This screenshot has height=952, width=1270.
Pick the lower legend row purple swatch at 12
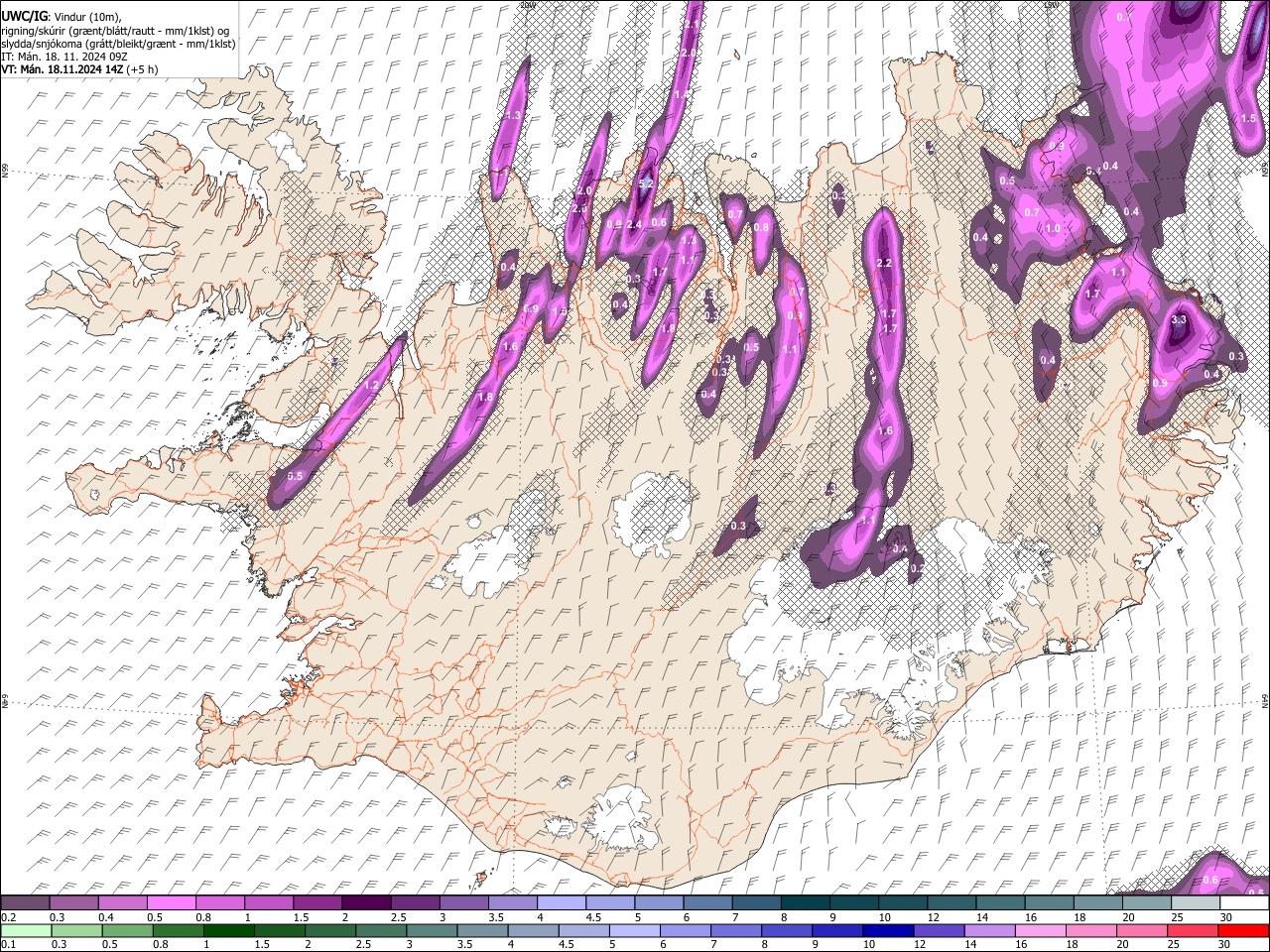coord(940,930)
